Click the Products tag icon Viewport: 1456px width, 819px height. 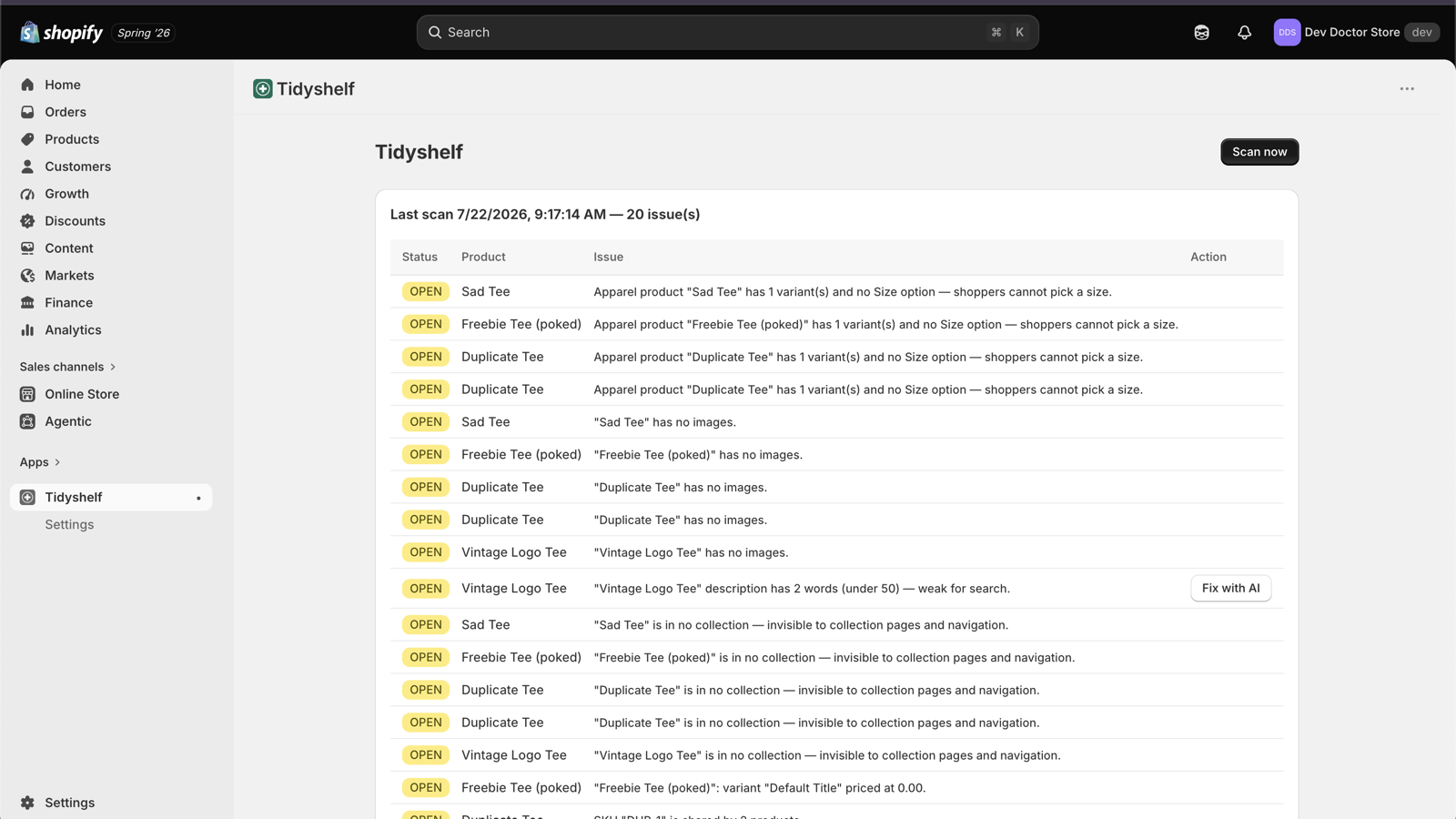[x=27, y=139]
